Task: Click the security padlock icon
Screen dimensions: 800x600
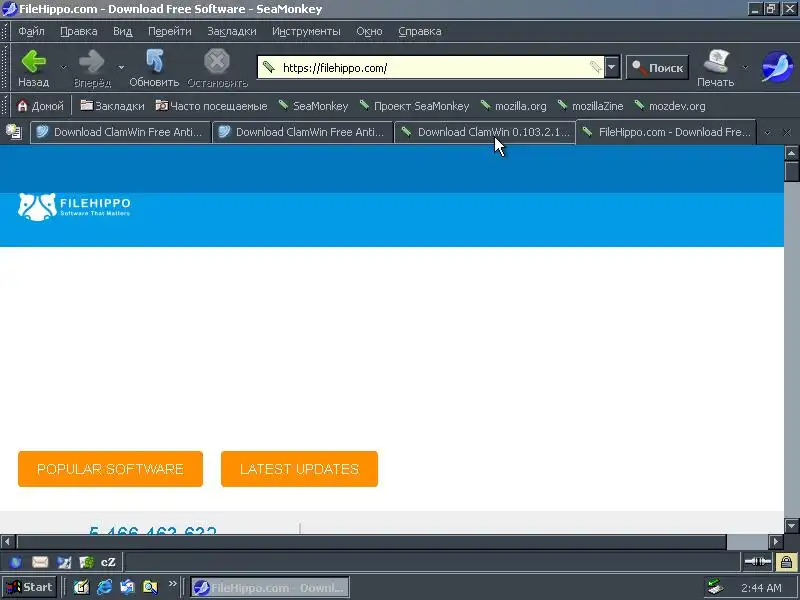Action: (786, 562)
